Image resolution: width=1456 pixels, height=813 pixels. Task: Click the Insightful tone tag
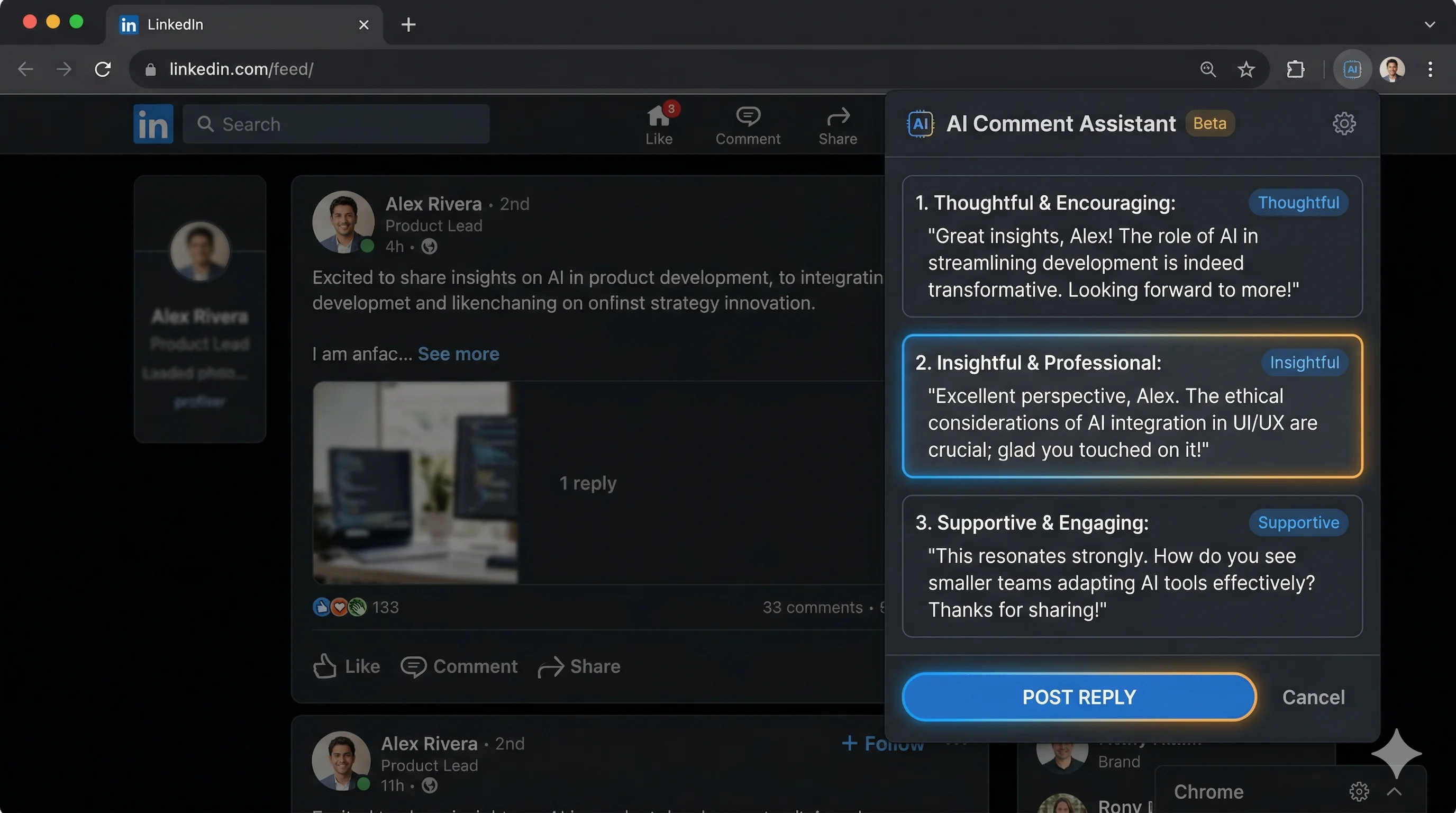[1305, 363]
